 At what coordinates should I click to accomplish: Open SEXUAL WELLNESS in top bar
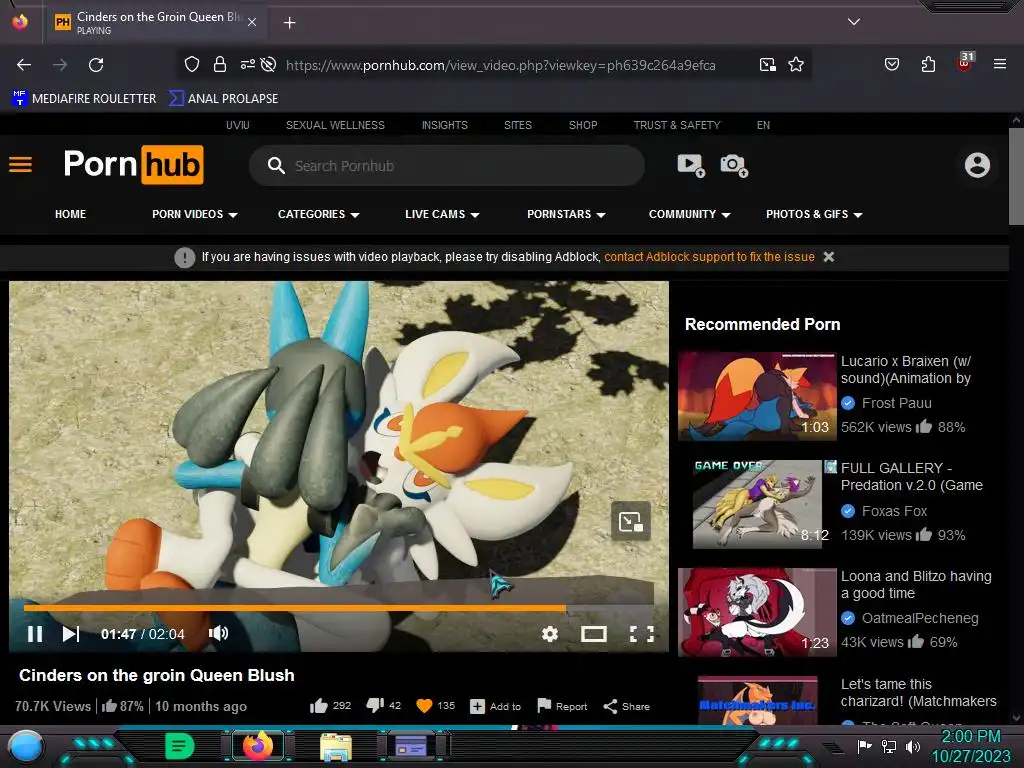click(335, 125)
